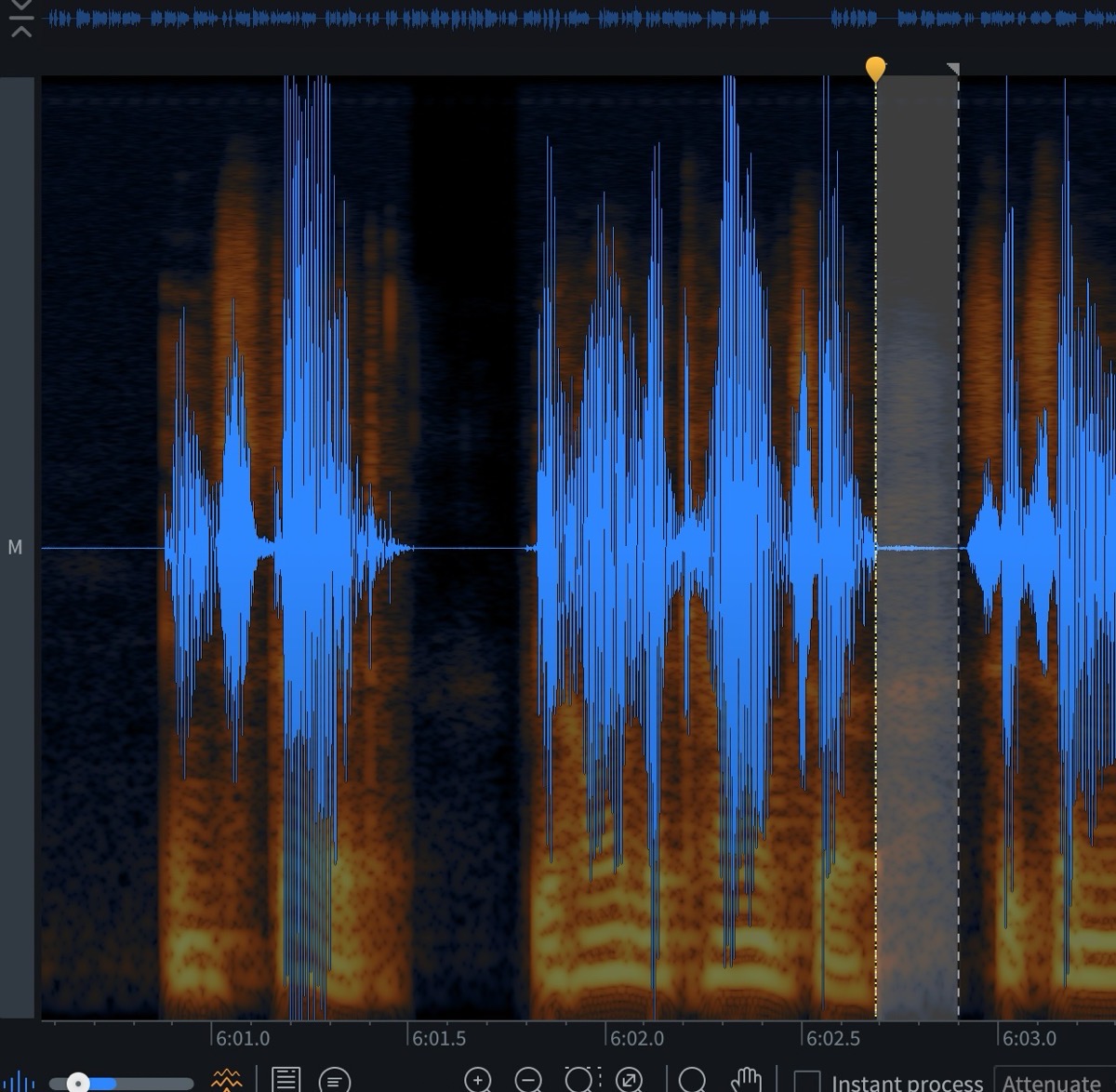
Task: Click the M channel label on the left
Action: tap(14, 548)
